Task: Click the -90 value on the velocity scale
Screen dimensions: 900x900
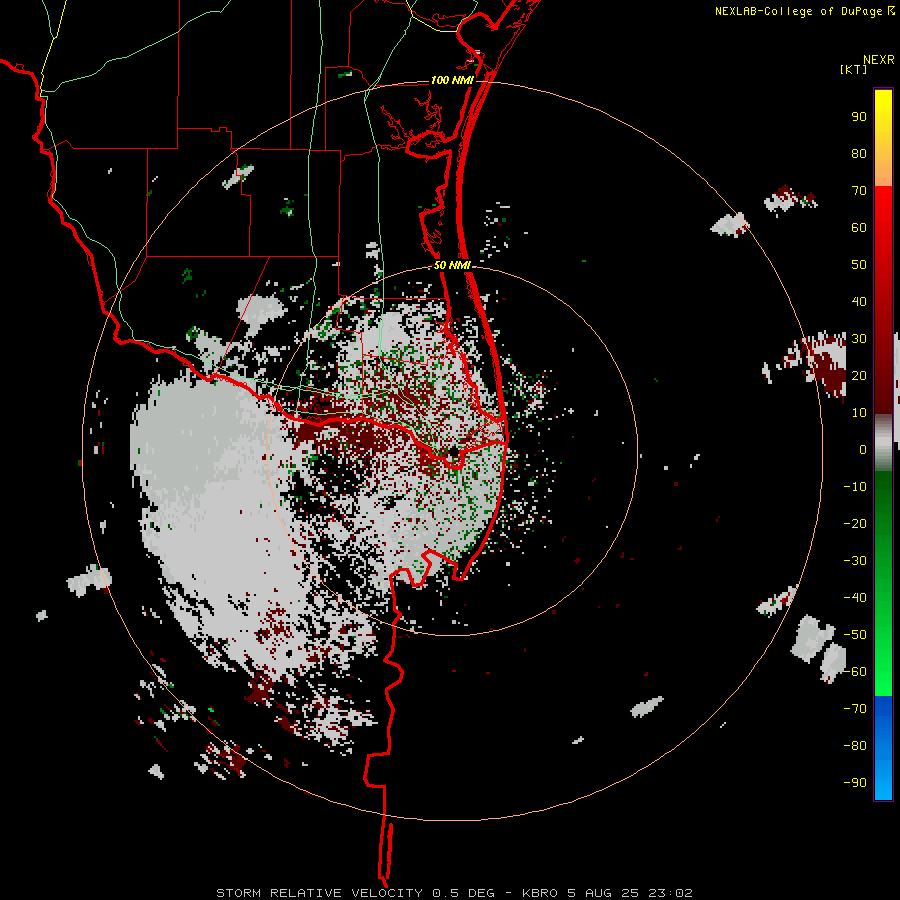Action: 855,783
